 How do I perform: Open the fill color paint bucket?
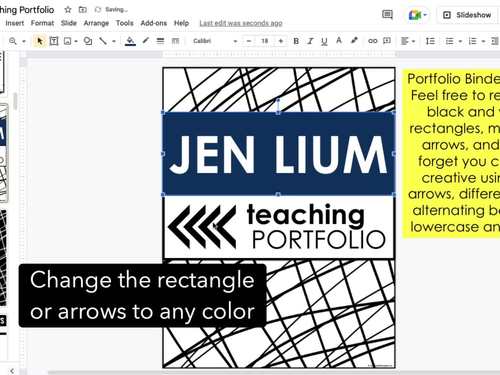(x=130, y=41)
